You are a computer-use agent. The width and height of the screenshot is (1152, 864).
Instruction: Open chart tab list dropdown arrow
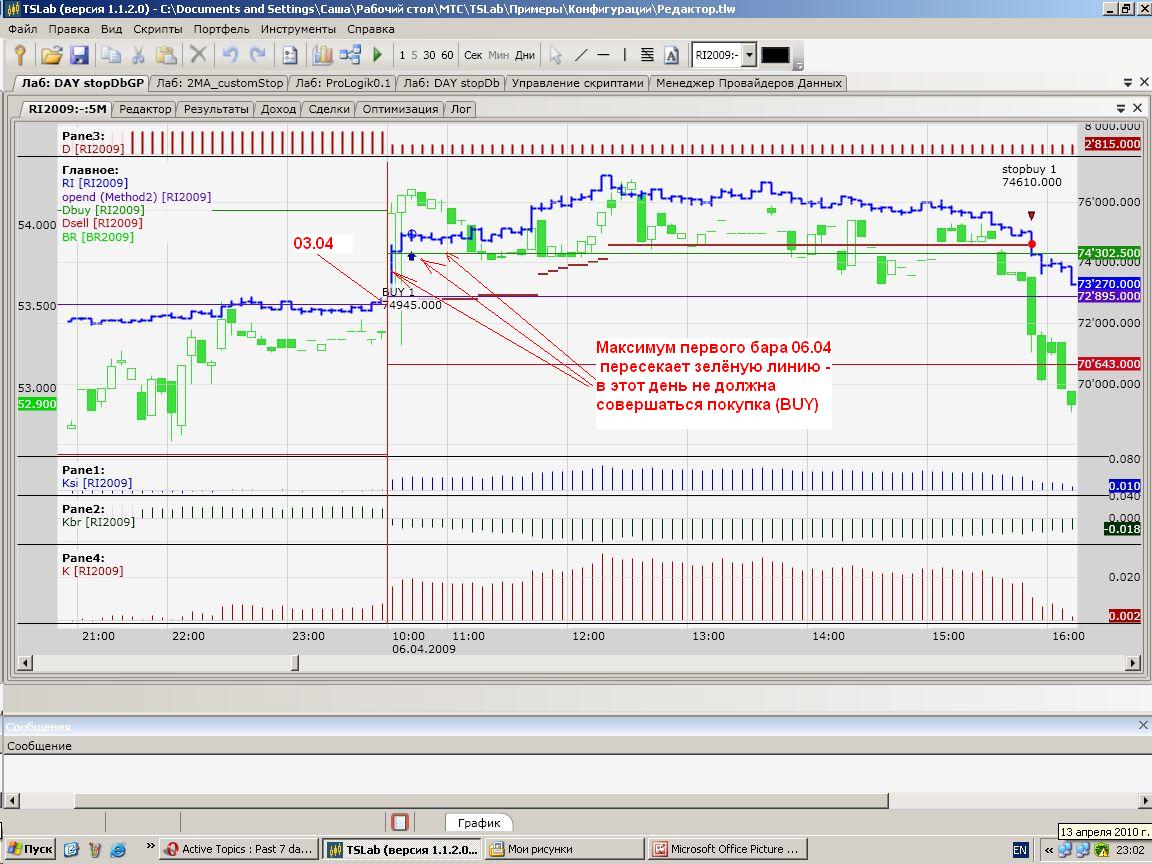click(x=1120, y=108)
